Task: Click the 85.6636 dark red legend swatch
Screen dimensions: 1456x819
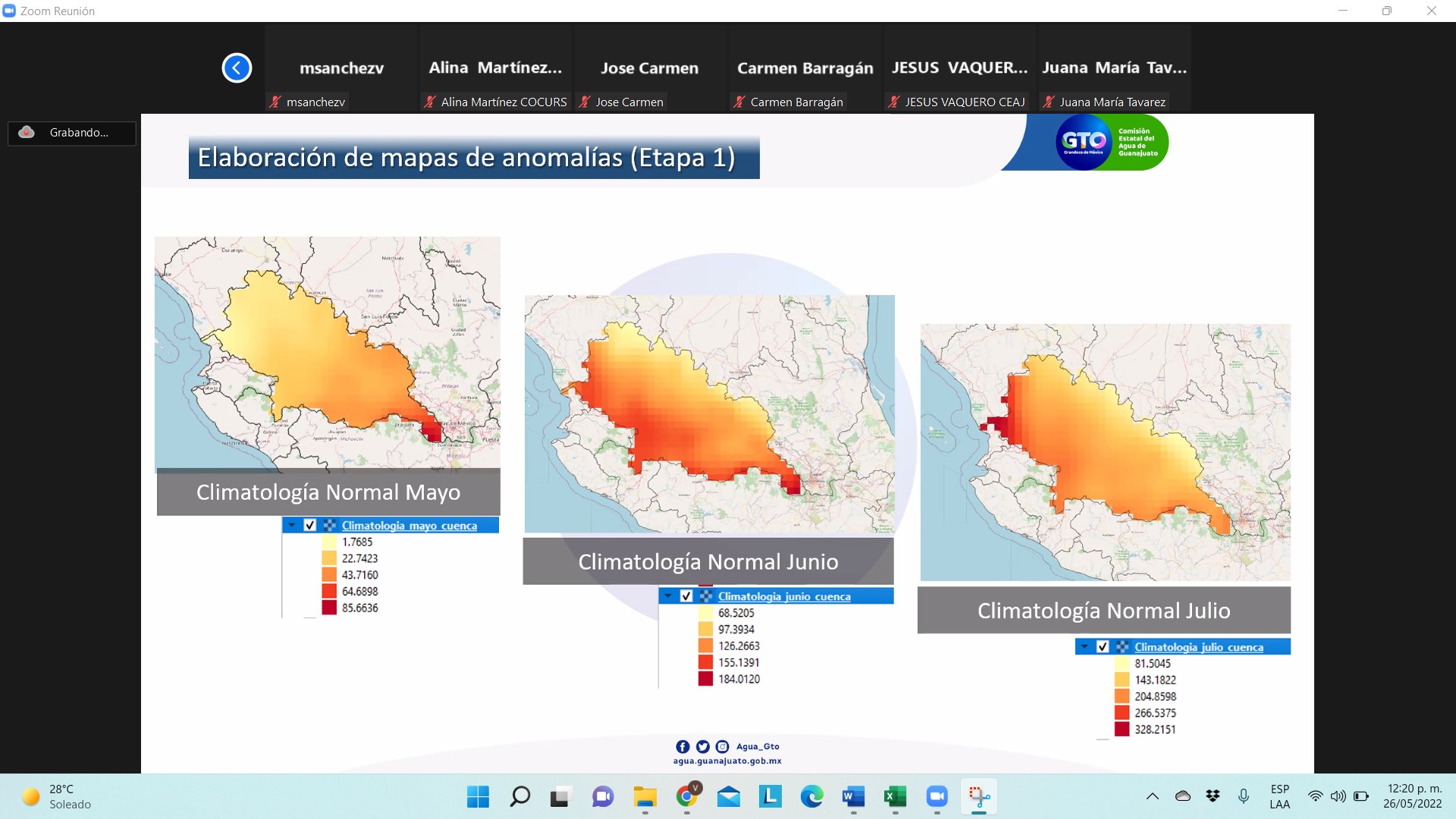Action: (329, 607)
